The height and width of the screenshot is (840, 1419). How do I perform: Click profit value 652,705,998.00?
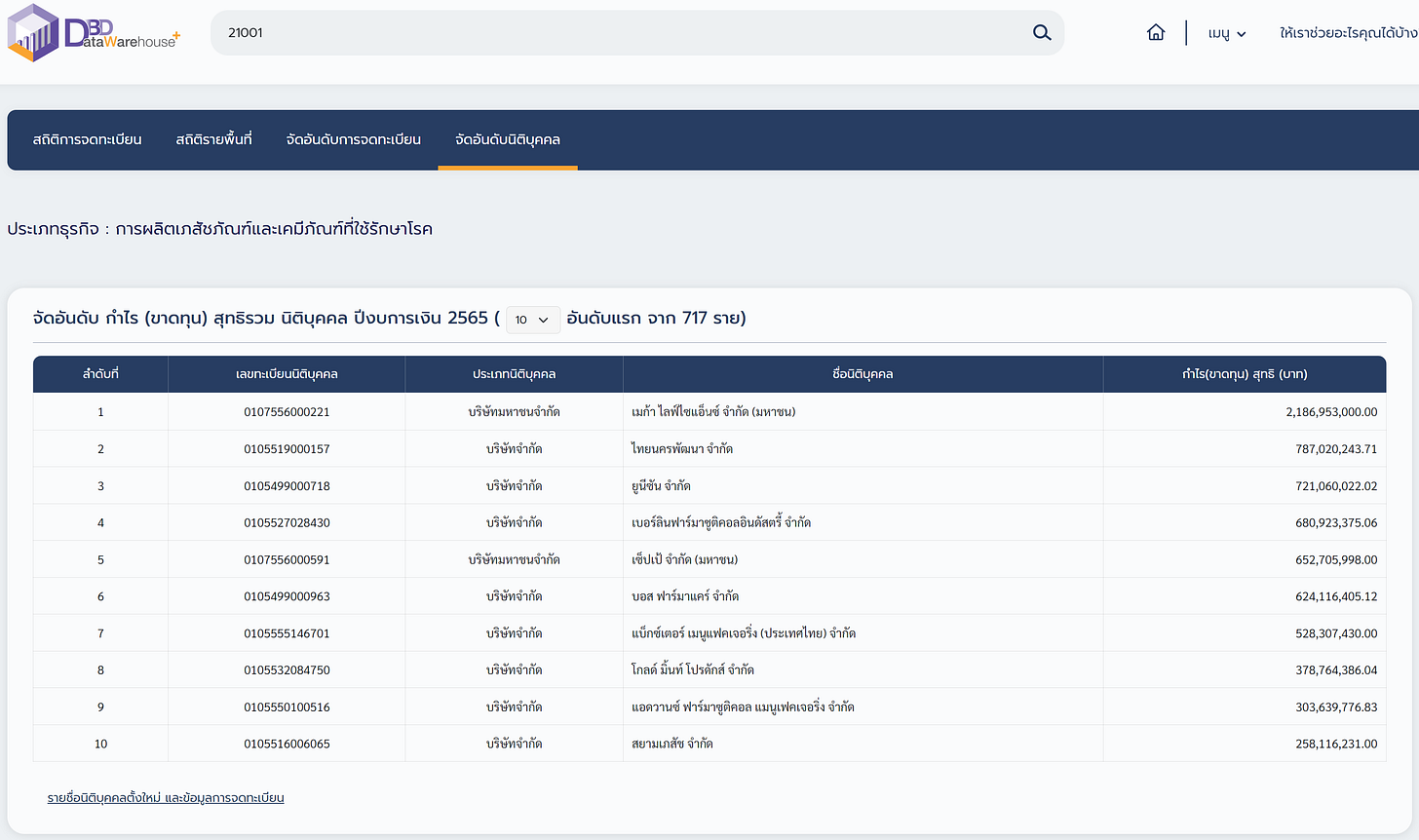click(x=1336, y=560)
